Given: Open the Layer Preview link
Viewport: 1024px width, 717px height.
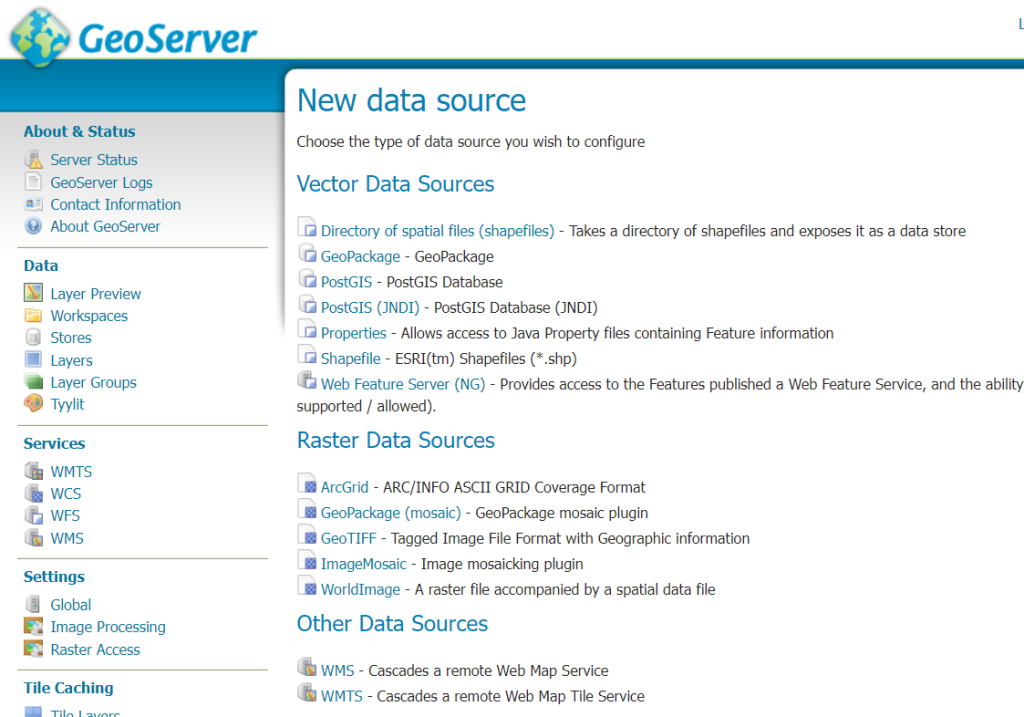Looking at the screenshot, I should (95, 294).
